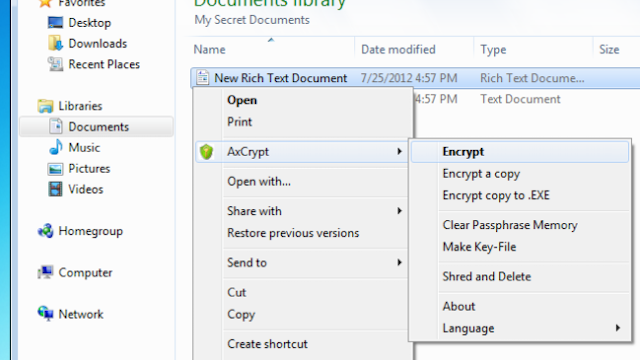The height and width of the screenshot is (360, 640).
Task: Click the Libraries folder icon
Action: coord(45,106)
